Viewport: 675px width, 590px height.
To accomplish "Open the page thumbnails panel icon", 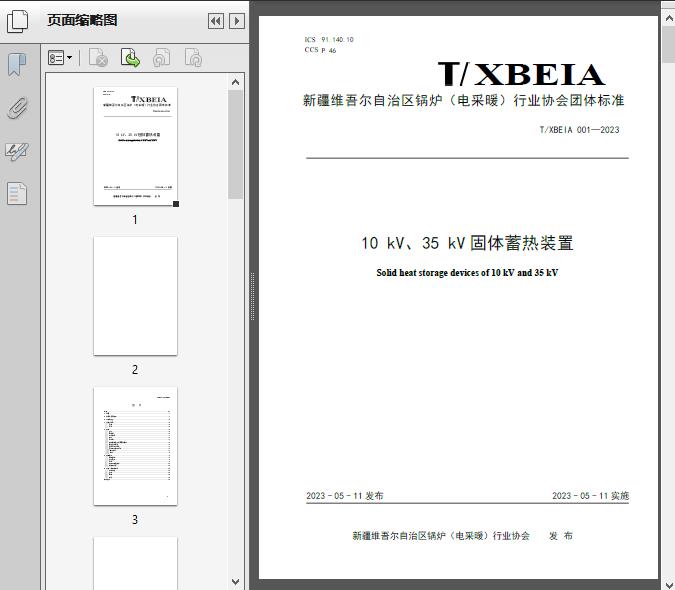I will click(17, 21).
